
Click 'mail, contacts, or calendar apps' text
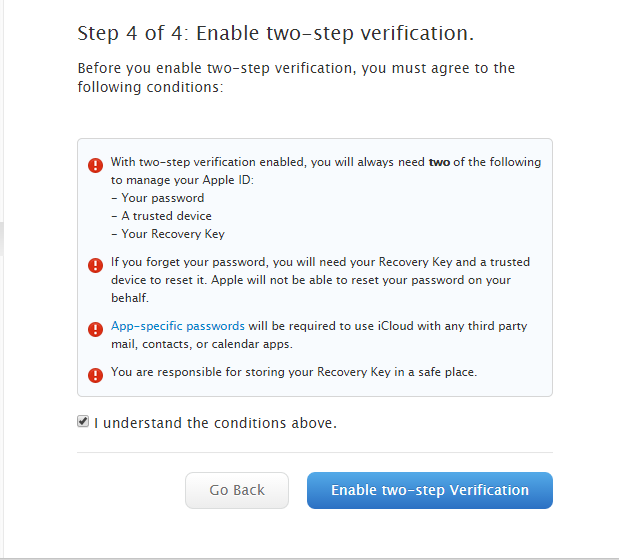click(202, 344)
